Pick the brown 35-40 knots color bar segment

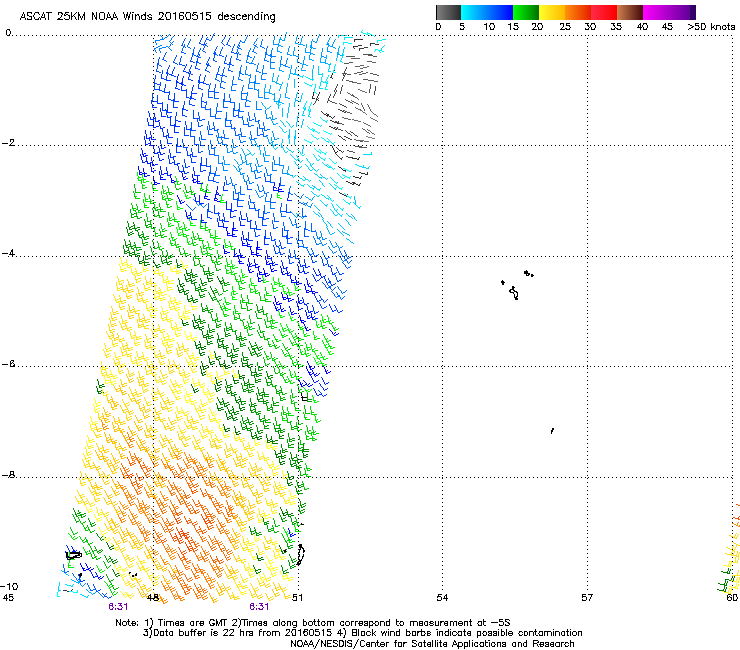630,12
